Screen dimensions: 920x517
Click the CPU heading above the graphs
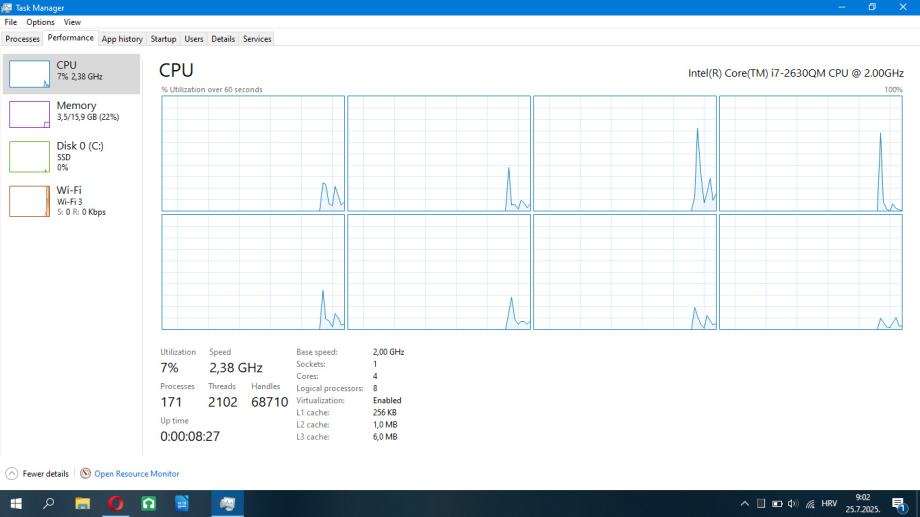click(176, 70)
